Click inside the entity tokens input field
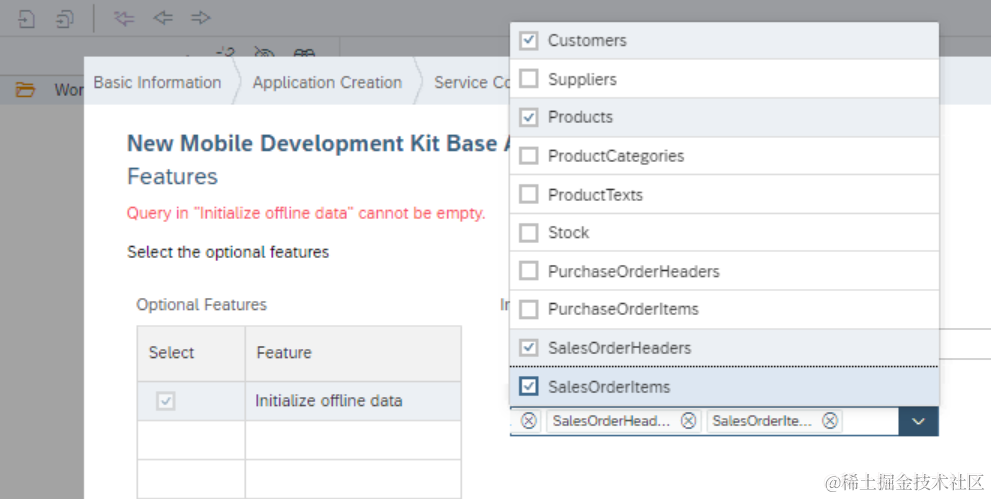This screenshot has height=499, width=991. tap(870, 421)
